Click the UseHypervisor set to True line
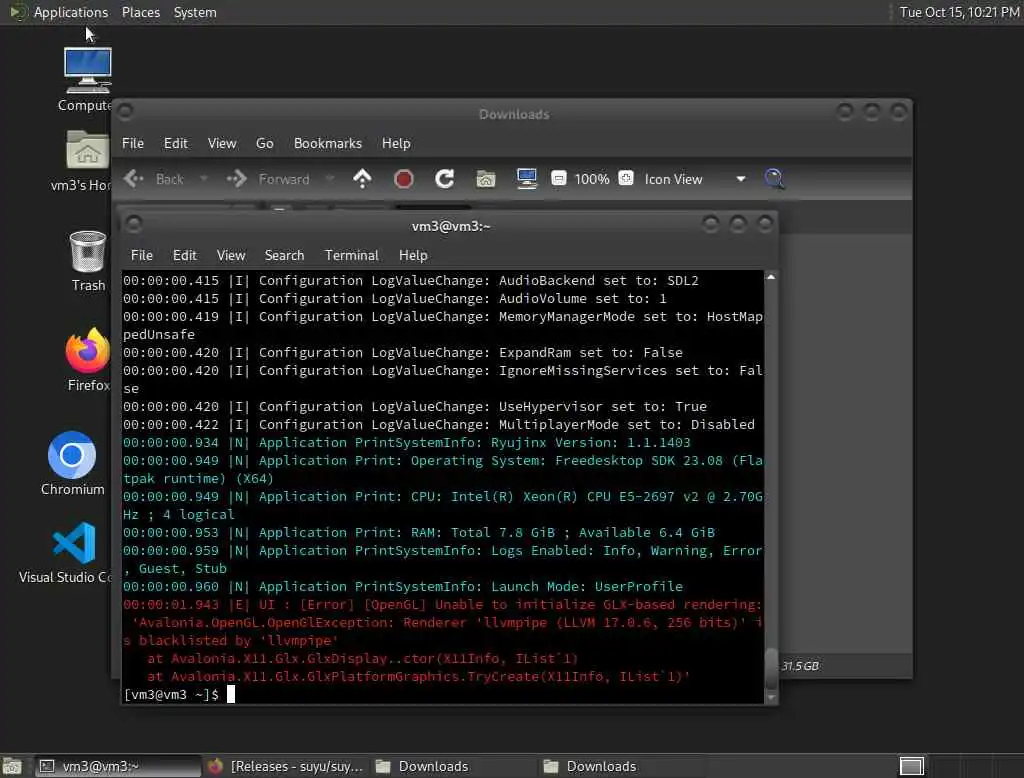 [x=415, y=406]
